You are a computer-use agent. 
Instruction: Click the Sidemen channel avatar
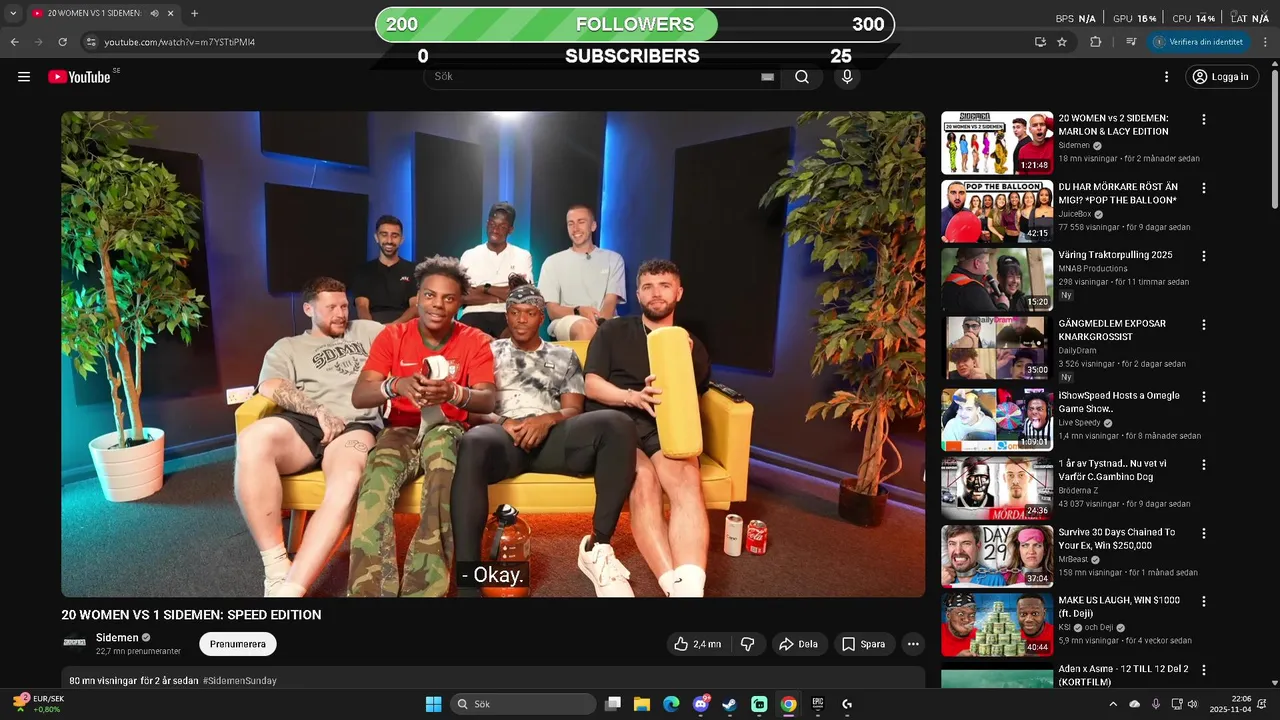[75, 643]
